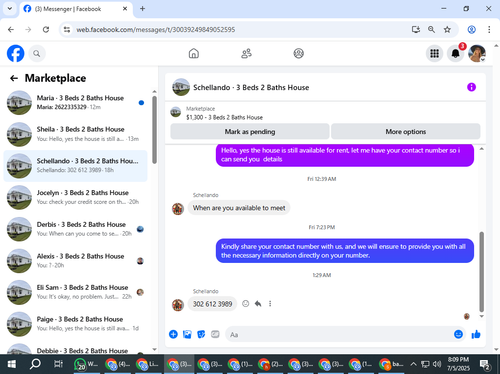Screen dimensions: 500x374
Task: Reload the page with refresh icon
Action: pyautogui.click(x=46, y=30)
